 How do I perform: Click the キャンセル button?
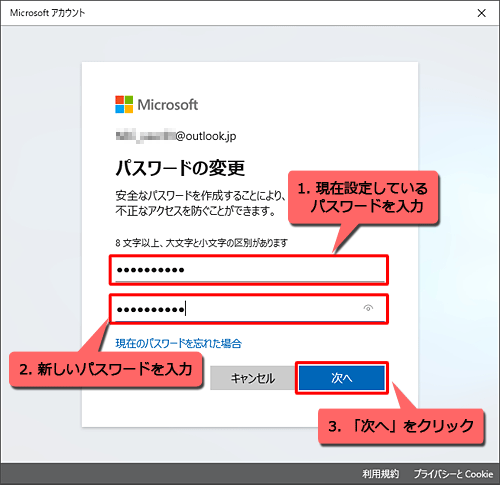(x=253, y=378)
